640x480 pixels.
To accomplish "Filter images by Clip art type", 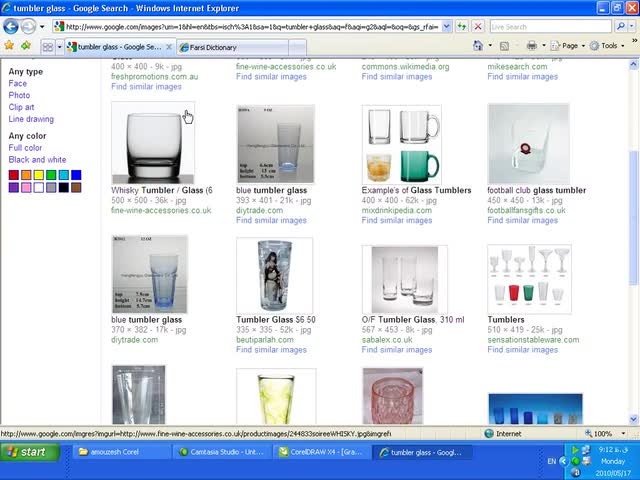I will pos(21,107).
